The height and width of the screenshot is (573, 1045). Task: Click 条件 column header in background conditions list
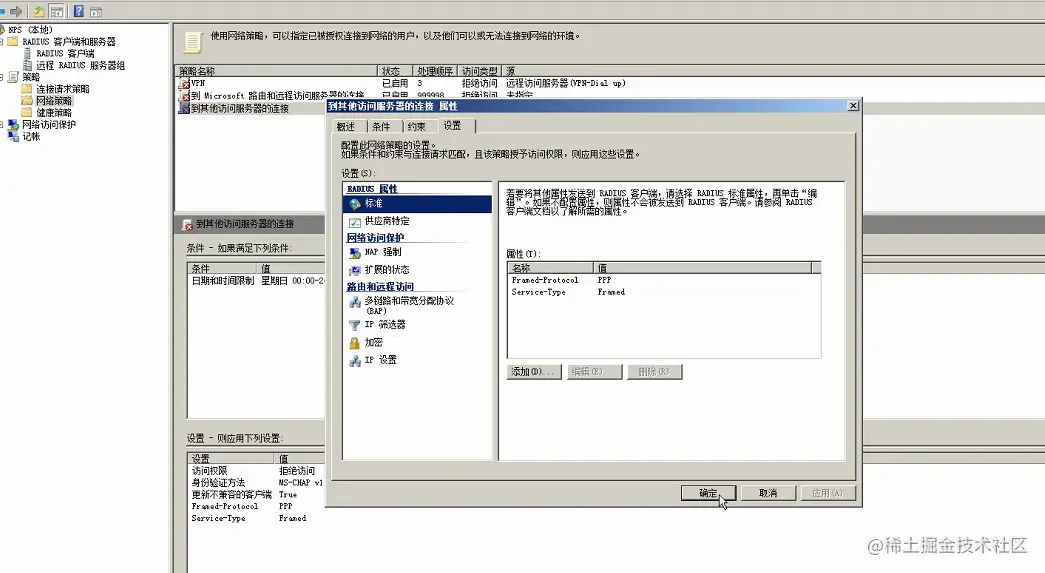coord(223,269)
